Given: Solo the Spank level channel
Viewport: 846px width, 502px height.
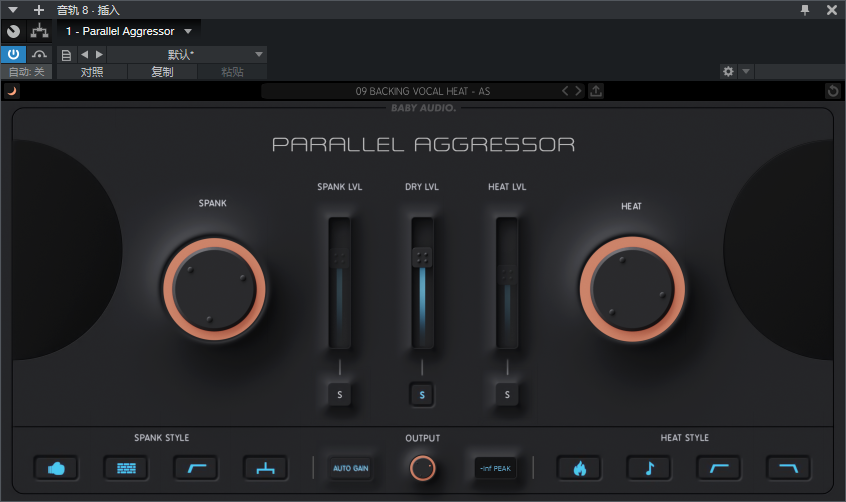Looking at the screenshot, I should 339,395.
